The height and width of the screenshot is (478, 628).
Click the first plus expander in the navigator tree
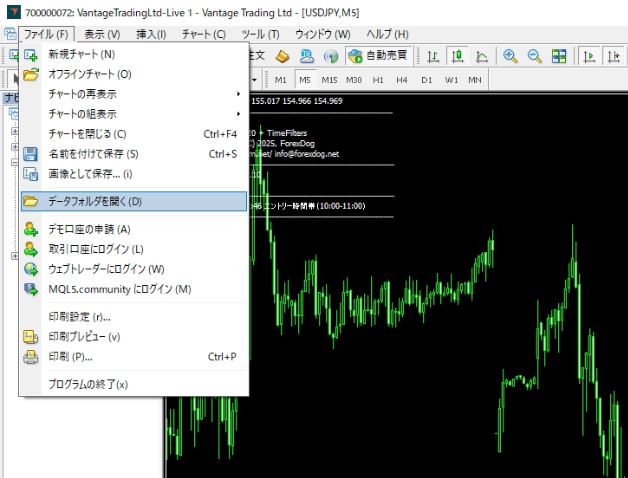14,131
